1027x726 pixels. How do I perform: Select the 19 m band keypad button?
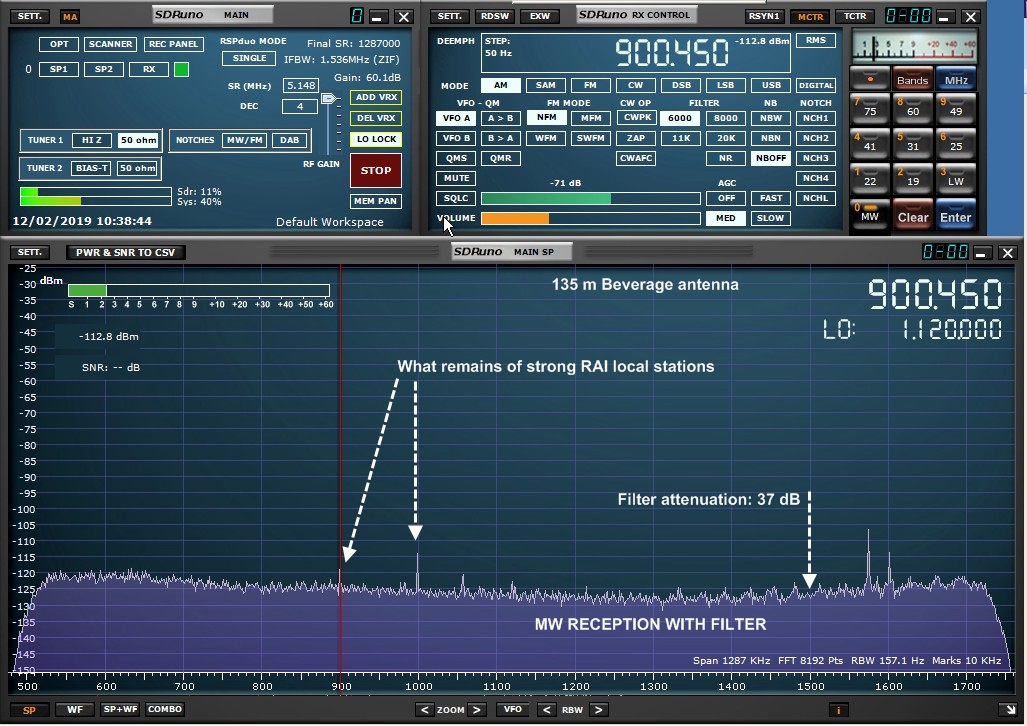pyautogui.click(x=912, y=178)
